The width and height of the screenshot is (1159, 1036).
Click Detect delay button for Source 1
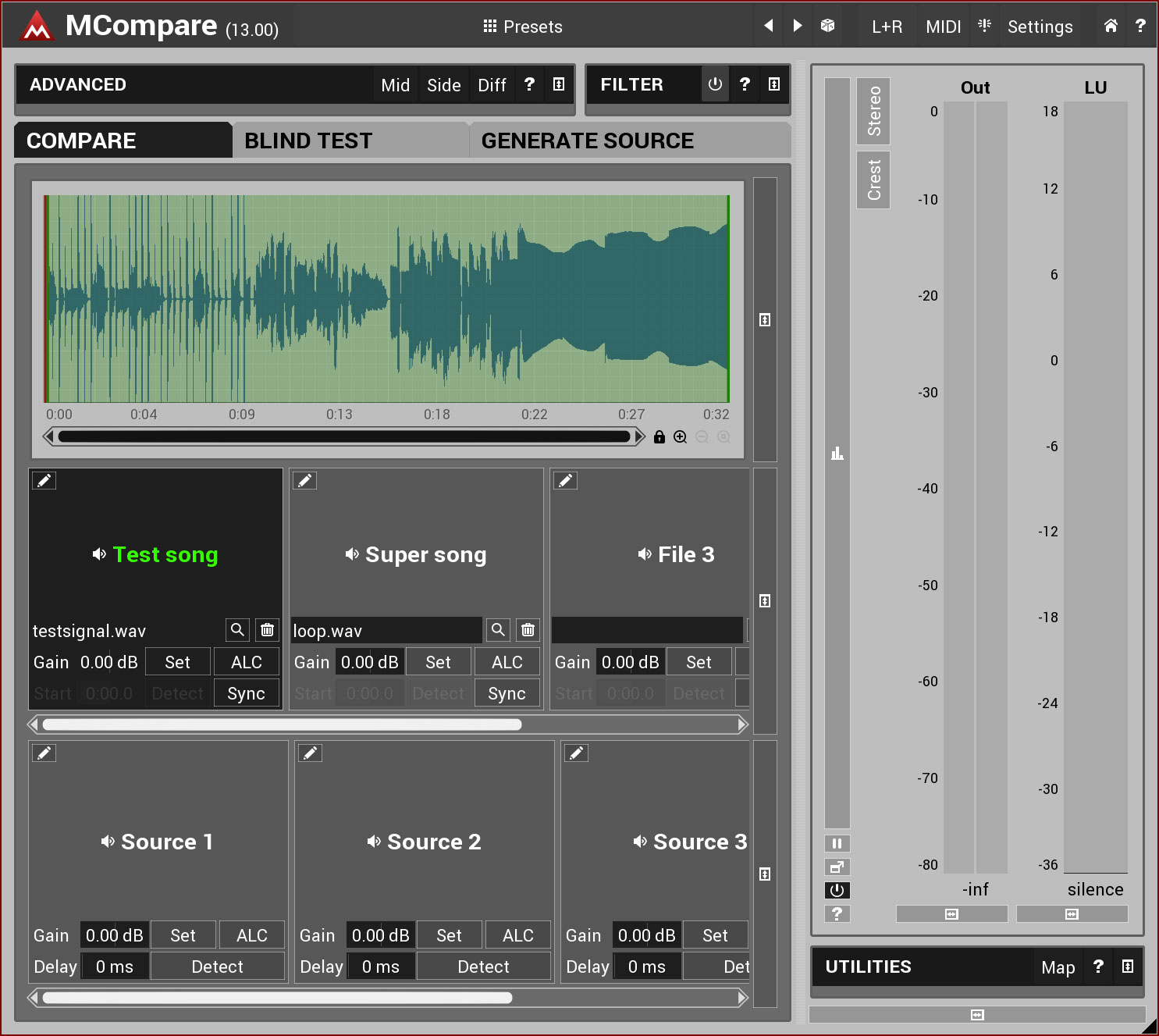tap(217, 967)
